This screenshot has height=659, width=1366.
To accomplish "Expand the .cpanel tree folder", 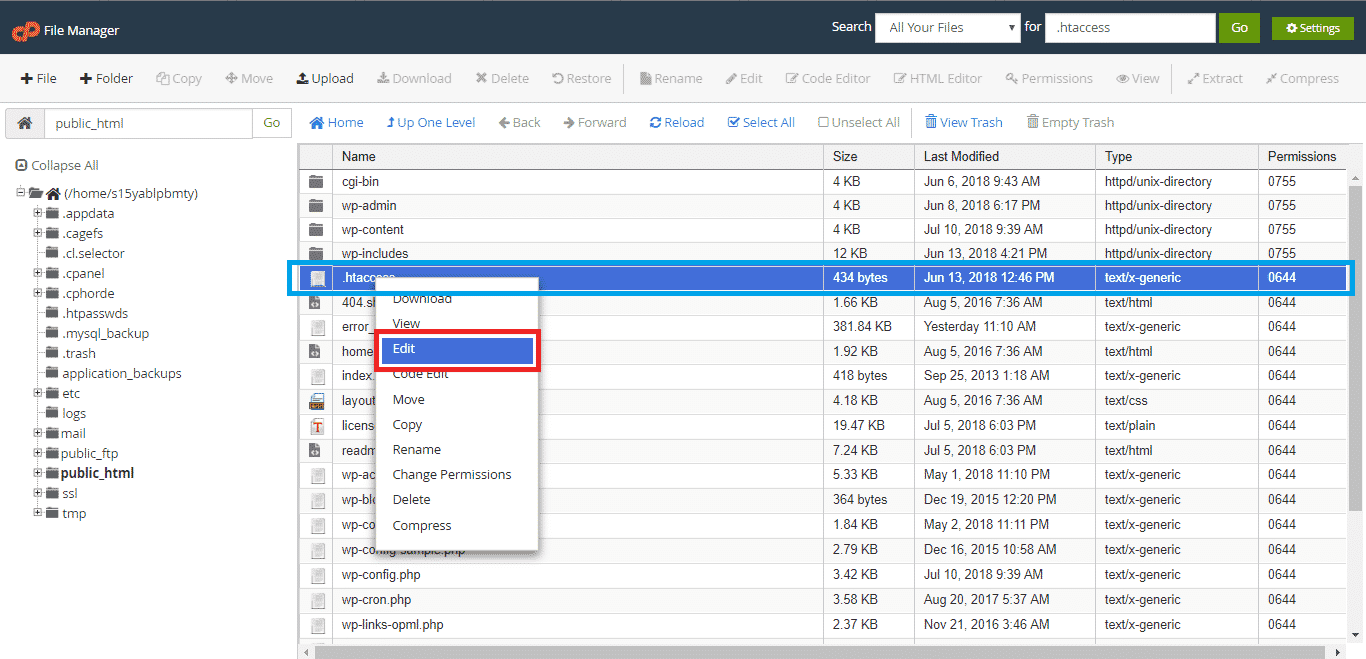I will tap(38, 273).
